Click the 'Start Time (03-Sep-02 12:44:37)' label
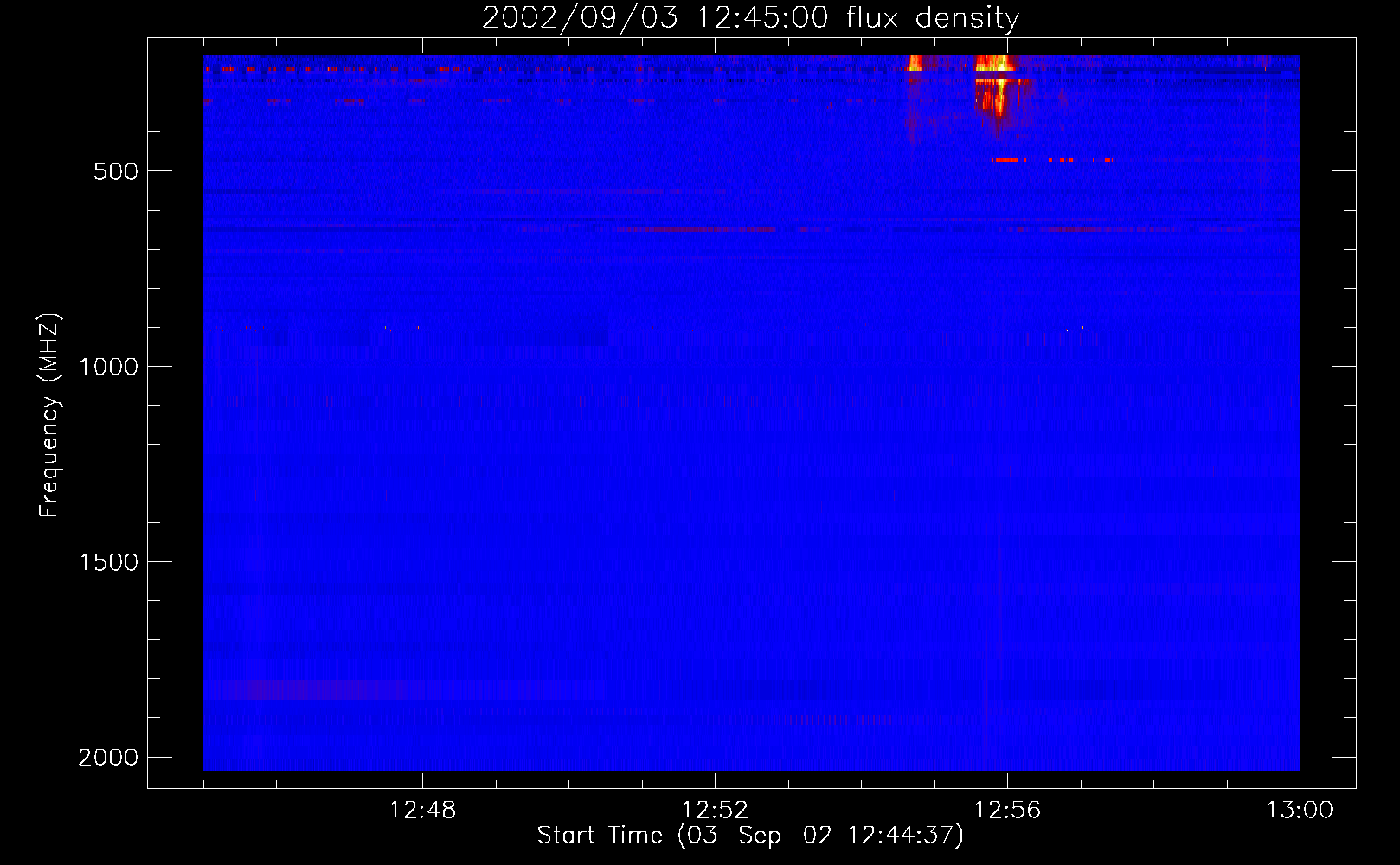 coord(750,836)
